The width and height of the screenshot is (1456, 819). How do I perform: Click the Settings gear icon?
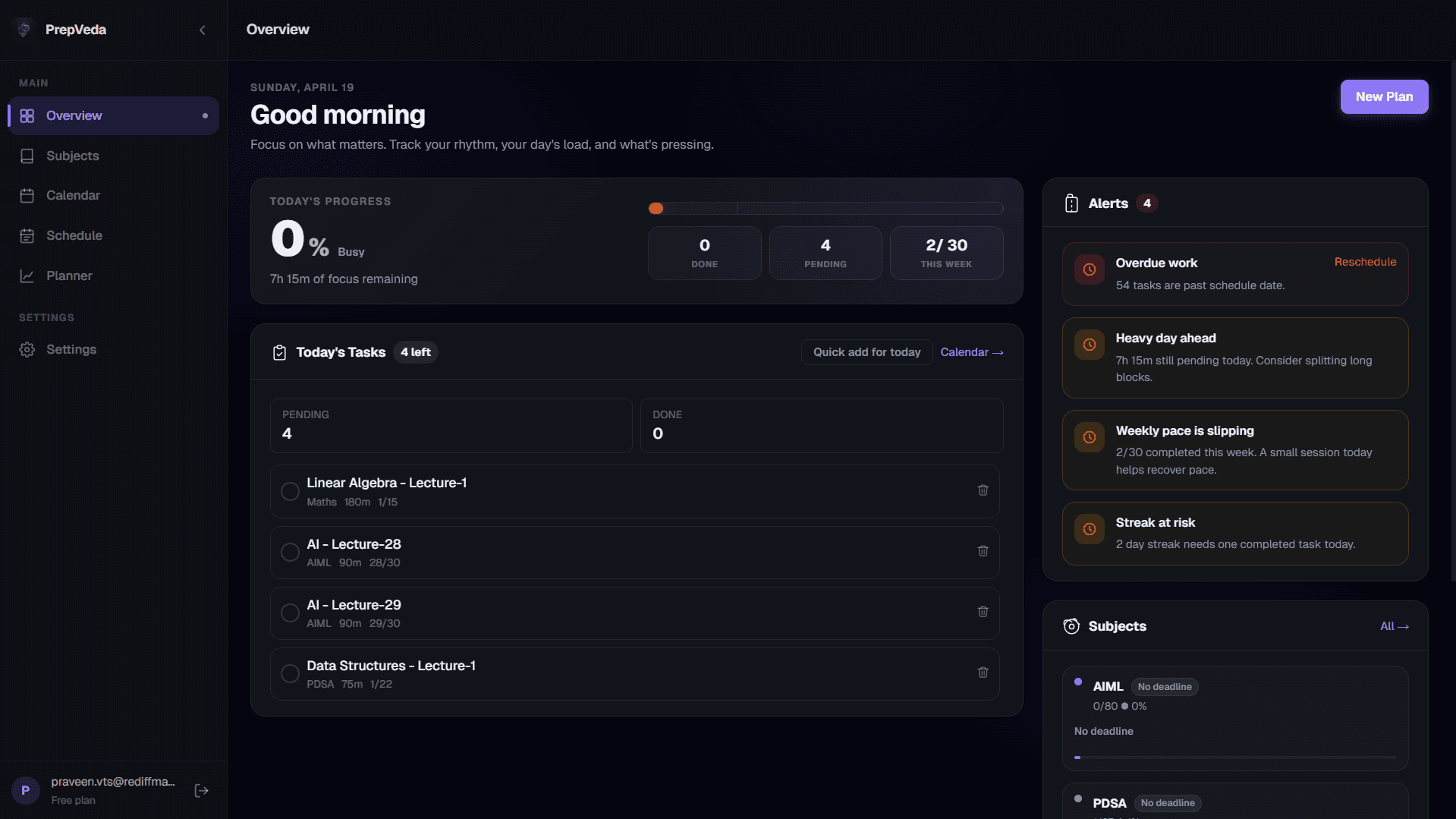(27, 349)
